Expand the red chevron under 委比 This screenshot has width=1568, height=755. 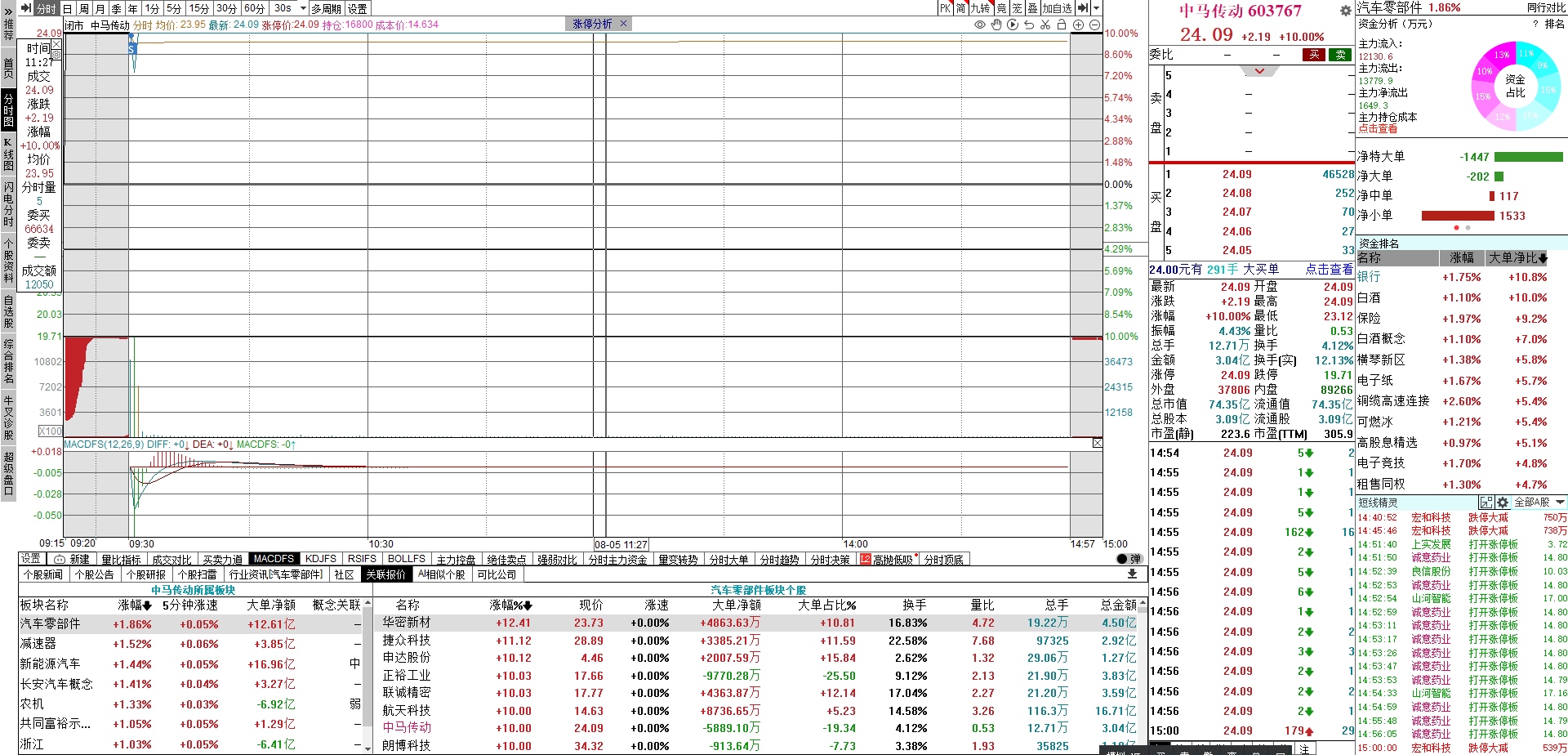click(1259, 71)
